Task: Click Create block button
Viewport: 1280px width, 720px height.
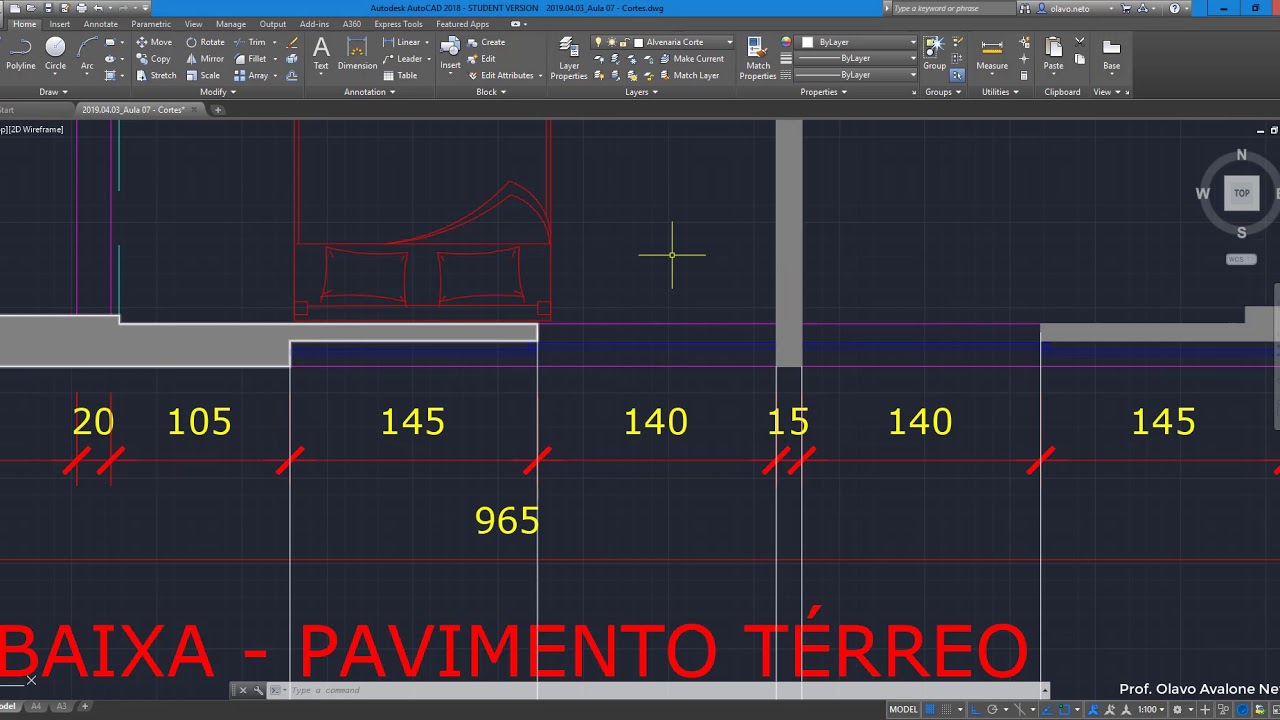Action: tap(486, 42)
